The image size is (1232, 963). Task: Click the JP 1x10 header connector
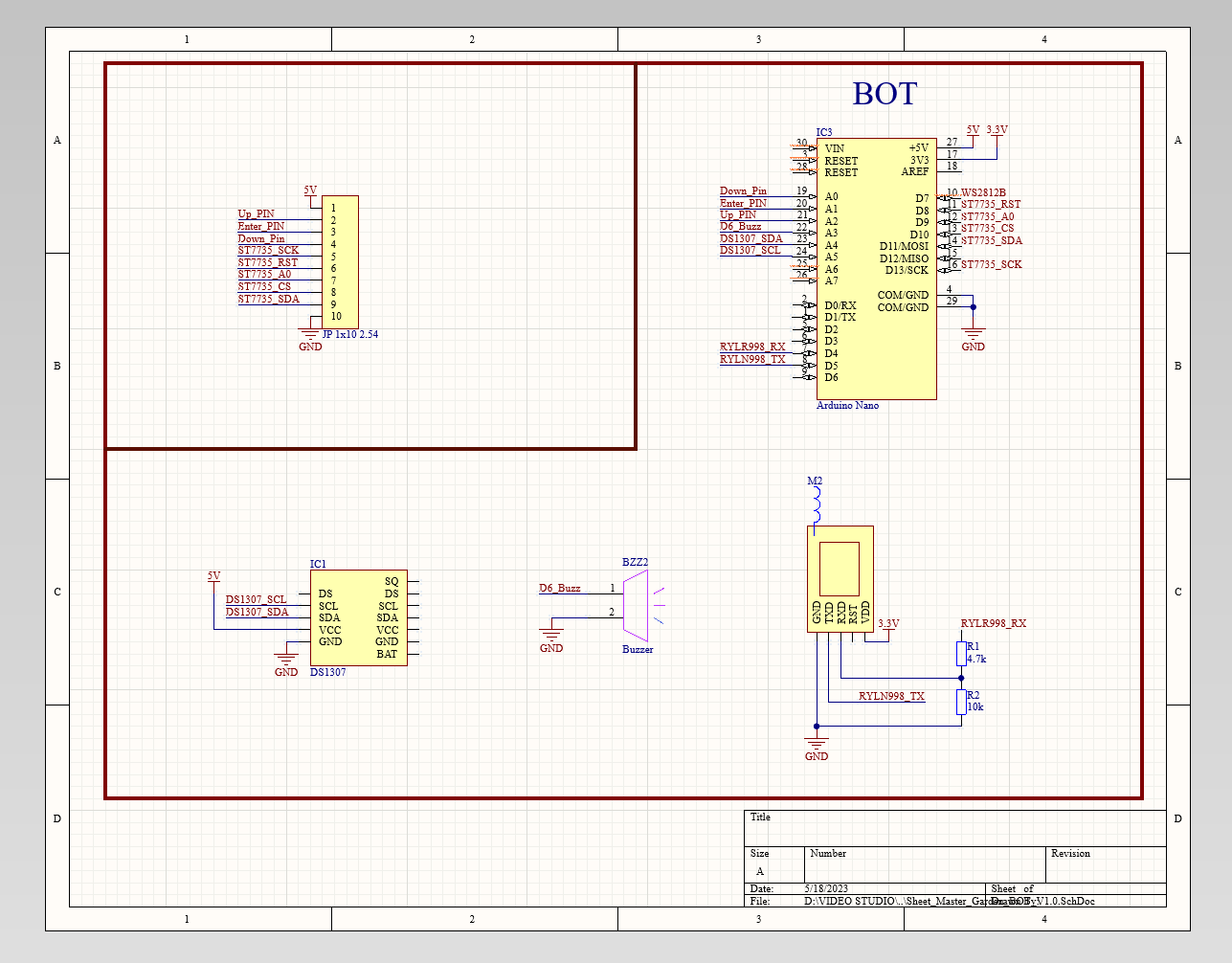point(341,261)
